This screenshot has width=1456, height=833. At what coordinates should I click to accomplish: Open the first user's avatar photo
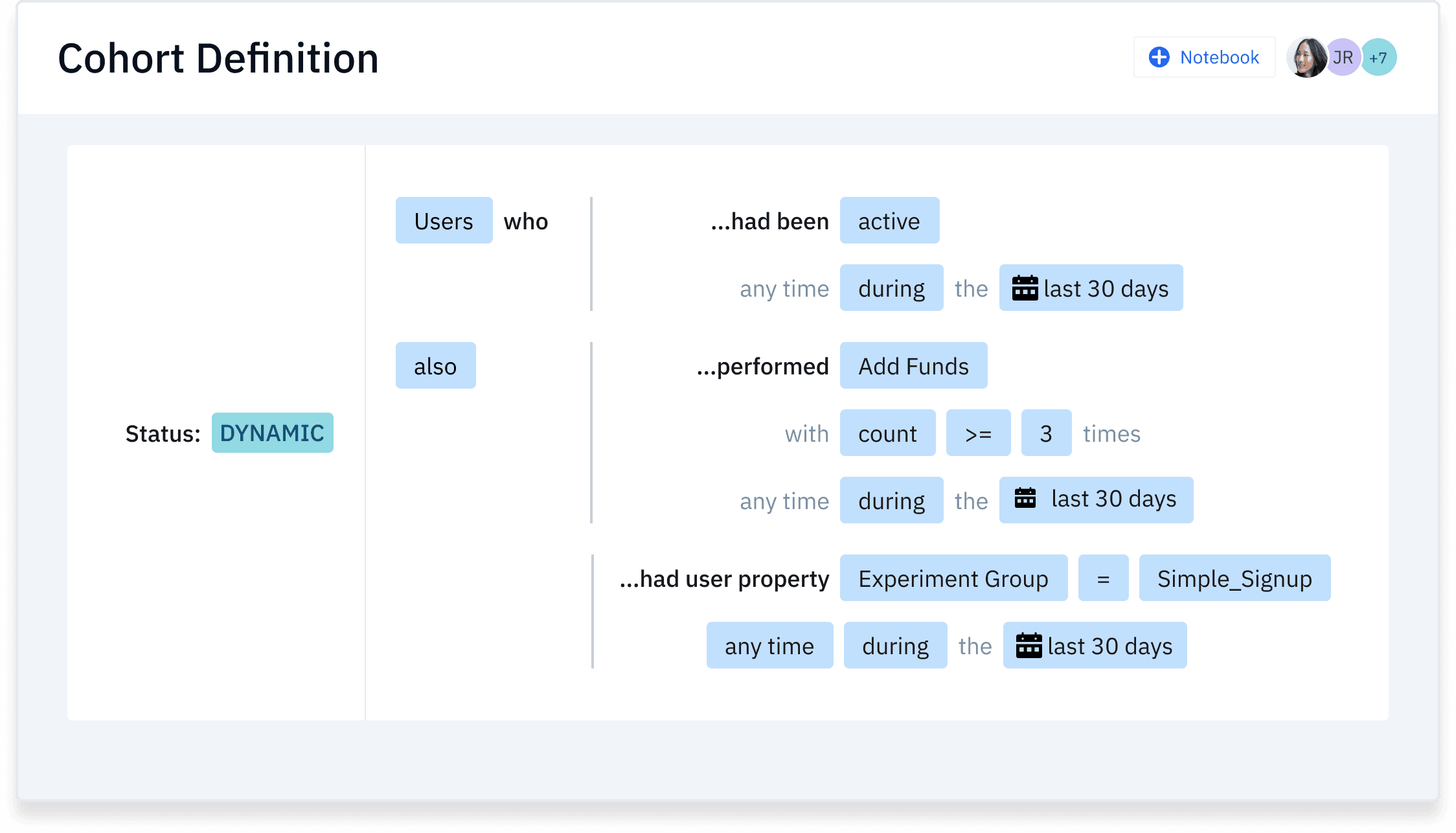[x=1307, y=57]
